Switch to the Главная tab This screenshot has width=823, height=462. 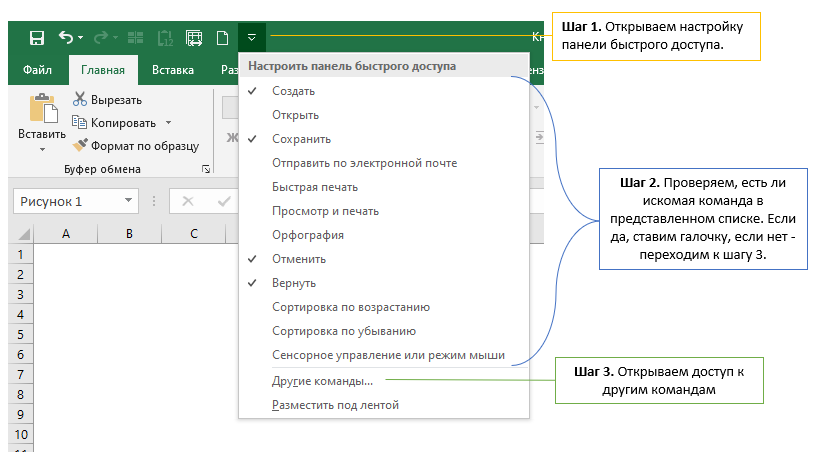click(103, 70)
